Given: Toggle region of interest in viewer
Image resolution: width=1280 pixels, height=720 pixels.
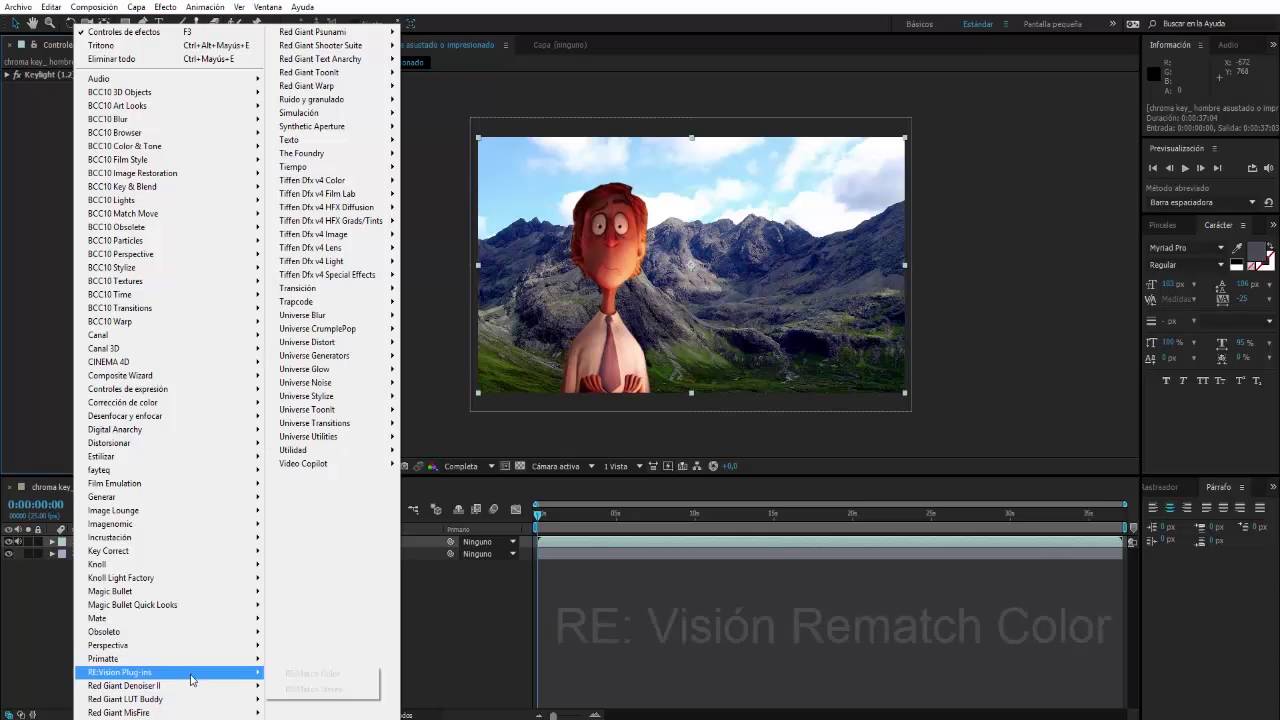Looking at the screenshot, I should (505, 466).
